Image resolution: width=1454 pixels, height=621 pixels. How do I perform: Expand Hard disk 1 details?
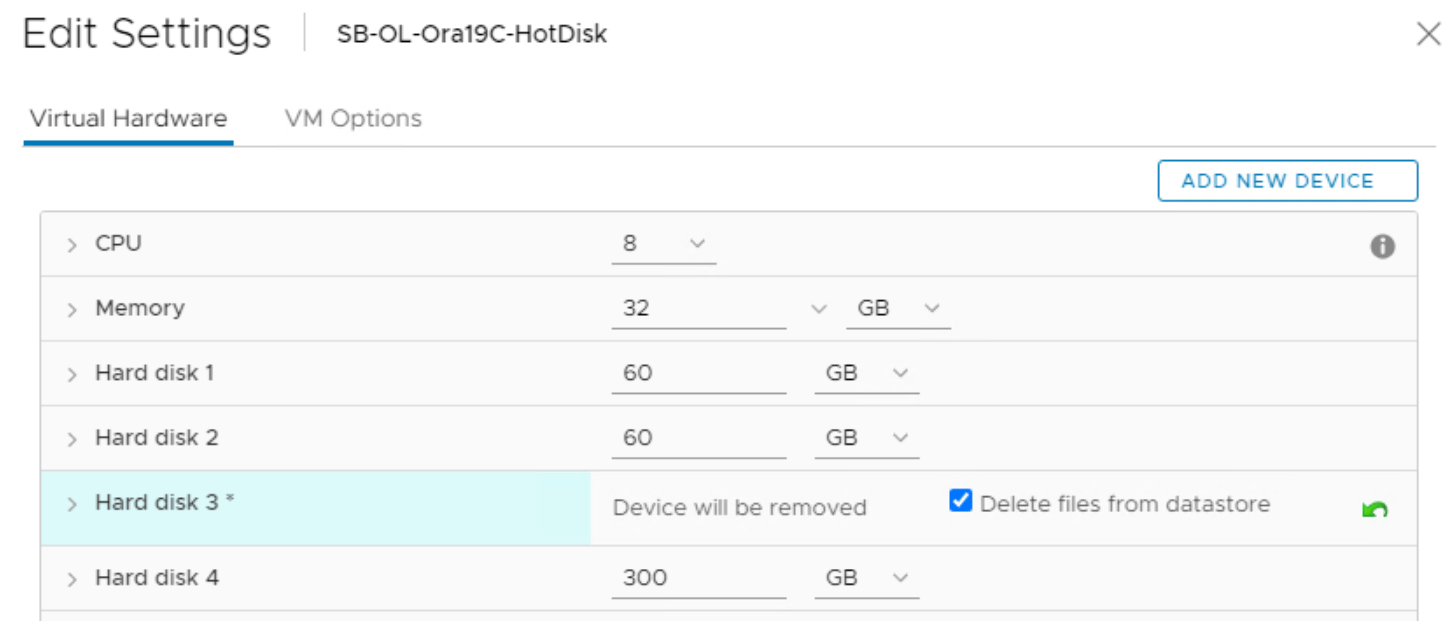(x=72, y=375)
